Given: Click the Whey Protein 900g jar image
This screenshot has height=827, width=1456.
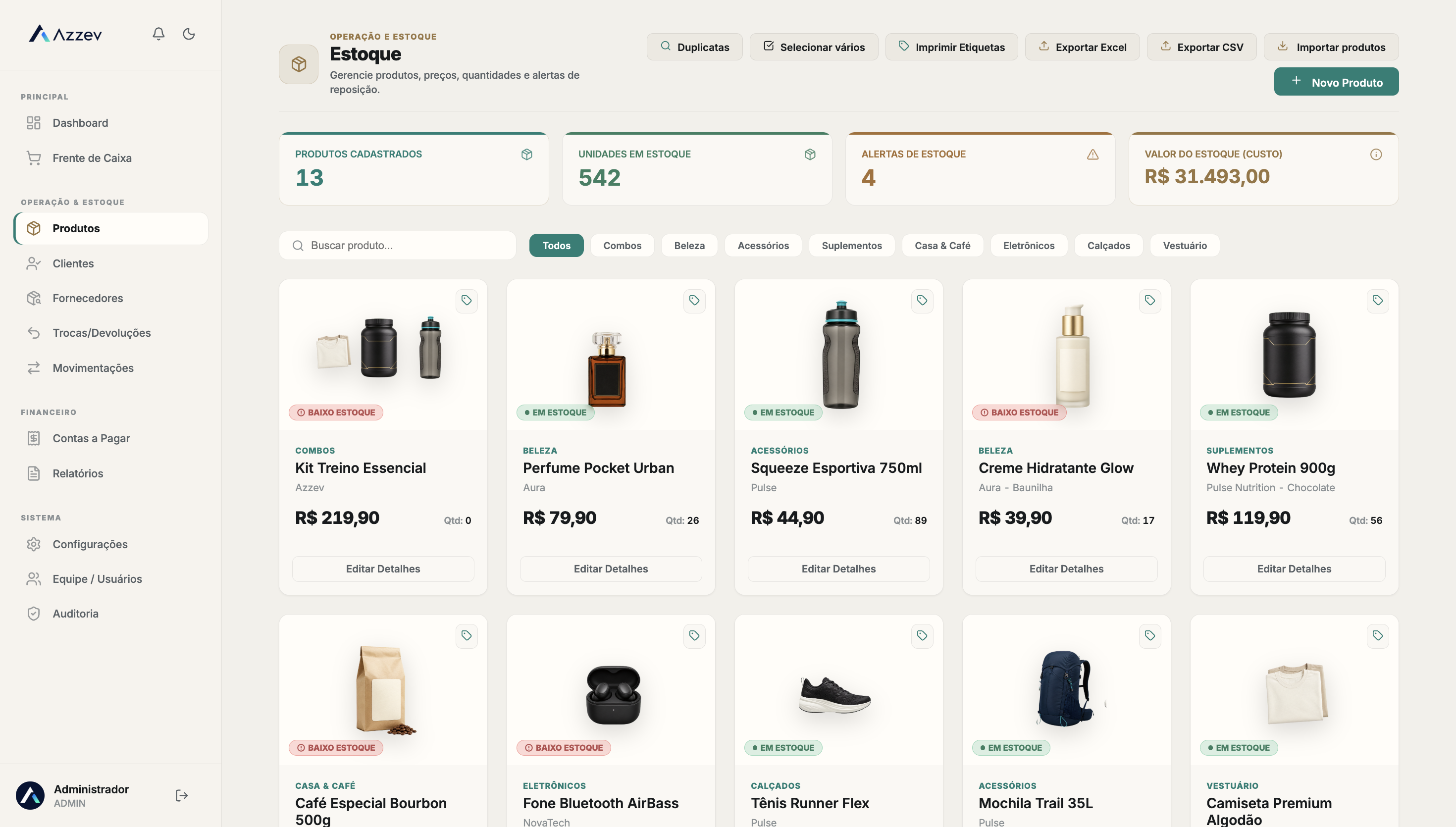Looking at the screenshot, I should (x=1290, y=355).
